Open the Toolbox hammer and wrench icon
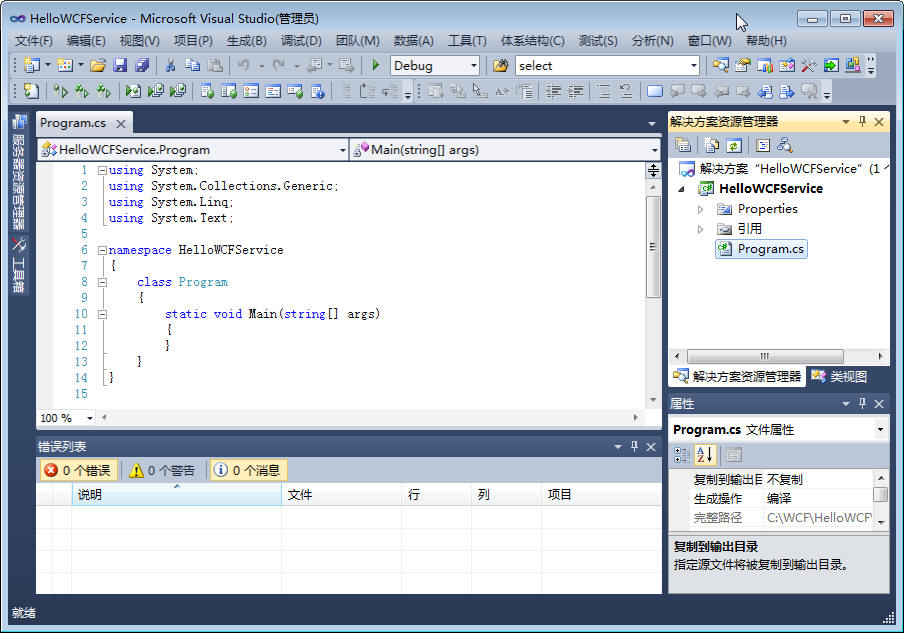 pyautogui.click(x=808, y=66)
